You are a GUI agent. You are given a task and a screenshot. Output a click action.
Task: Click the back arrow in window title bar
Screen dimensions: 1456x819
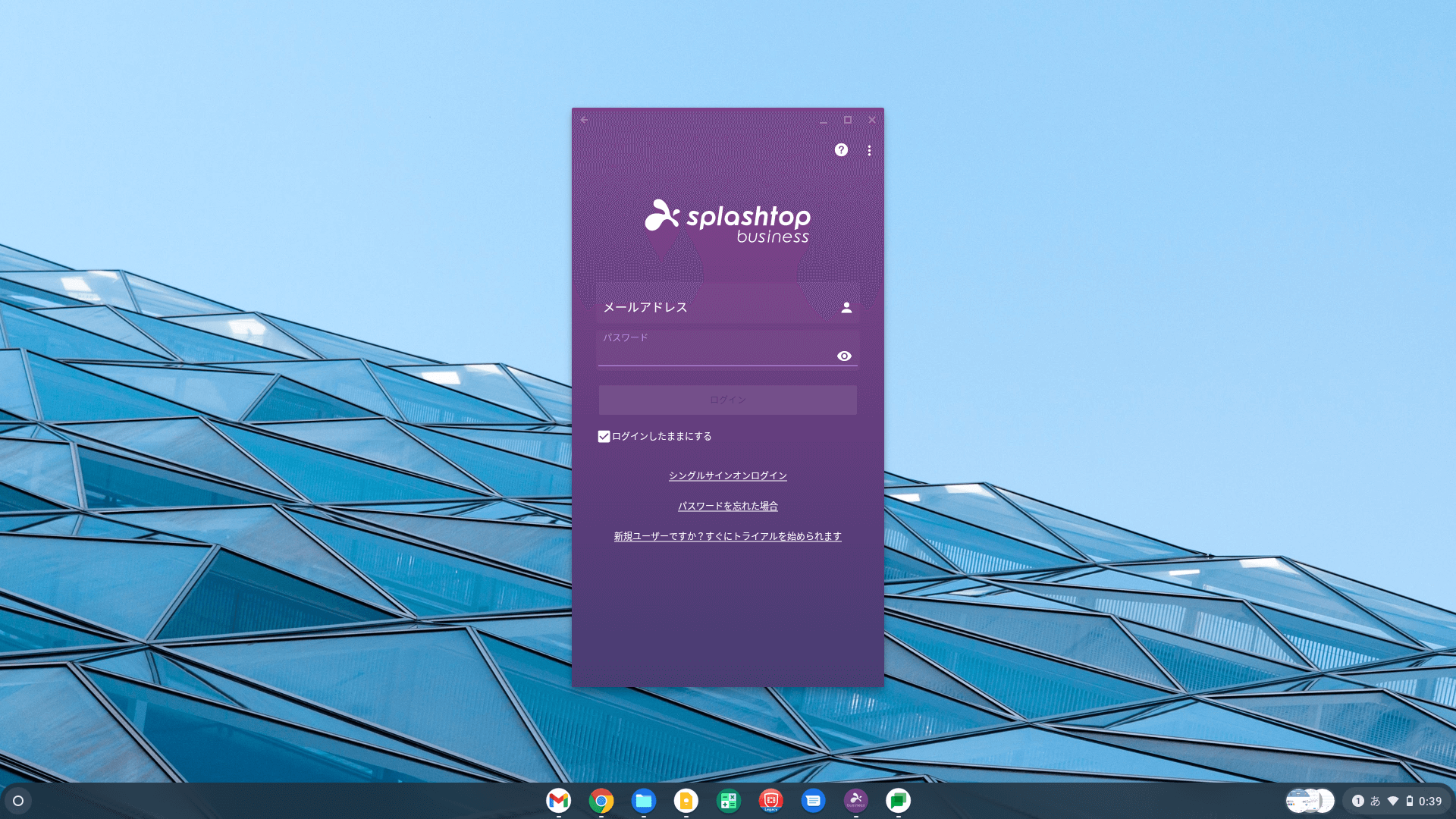coord(584,120)
